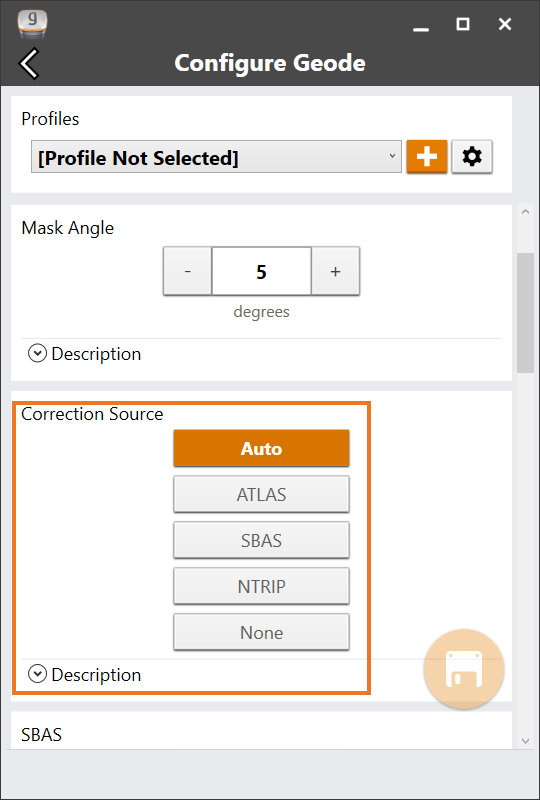Increase mask angle with plus button
Screen dimensions: 540x800
pyautogui.click(x=335, y=271)
